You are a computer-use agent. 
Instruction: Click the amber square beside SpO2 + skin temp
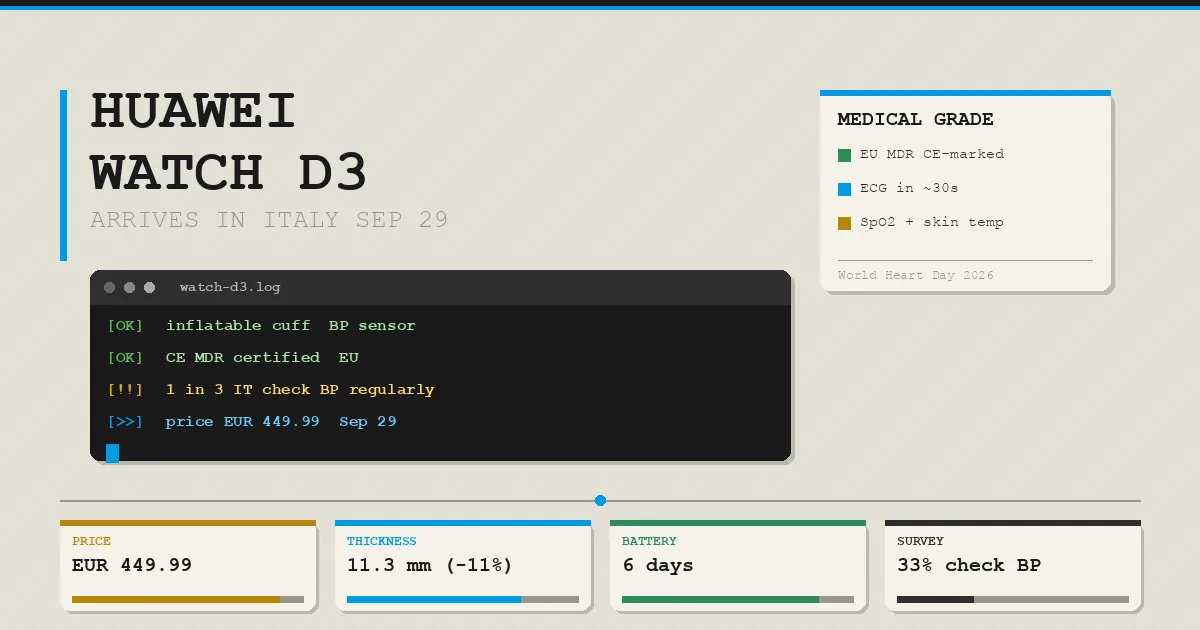844,223
